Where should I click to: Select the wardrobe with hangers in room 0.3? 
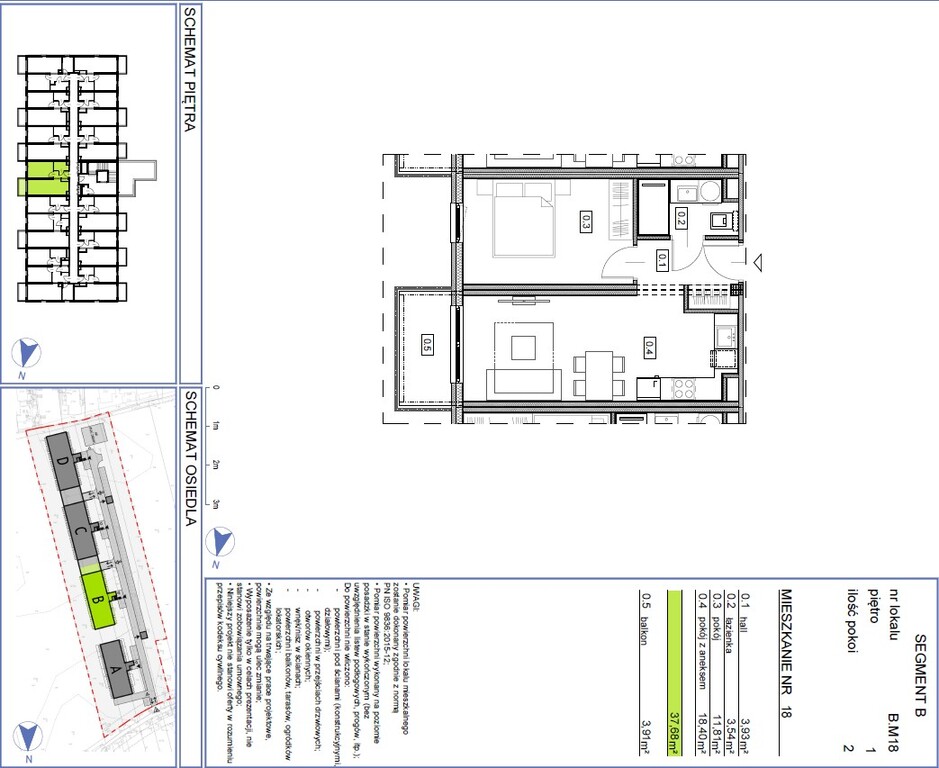[x=621, y=208]
